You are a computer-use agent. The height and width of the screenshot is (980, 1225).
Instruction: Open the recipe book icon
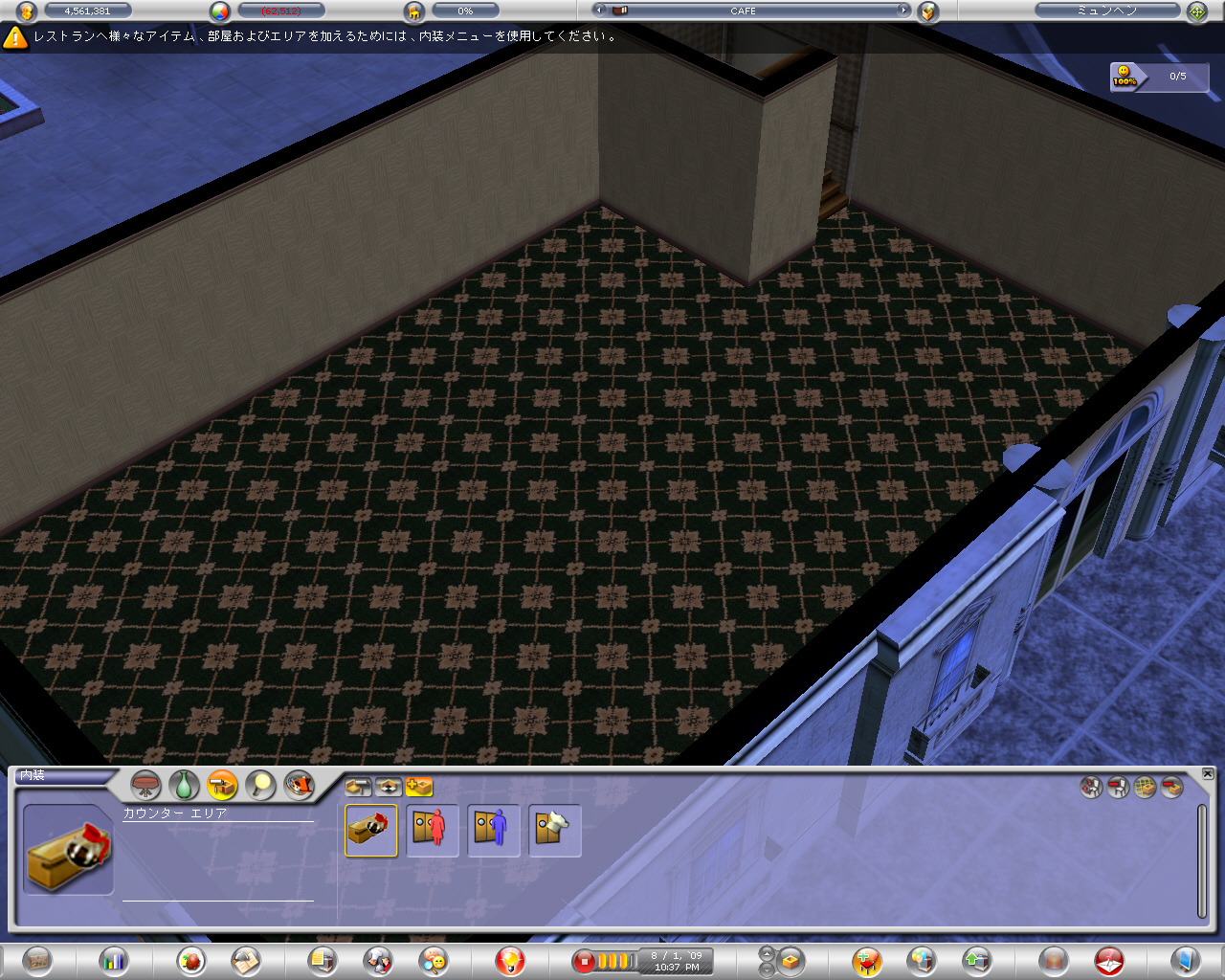coord(246,960)
